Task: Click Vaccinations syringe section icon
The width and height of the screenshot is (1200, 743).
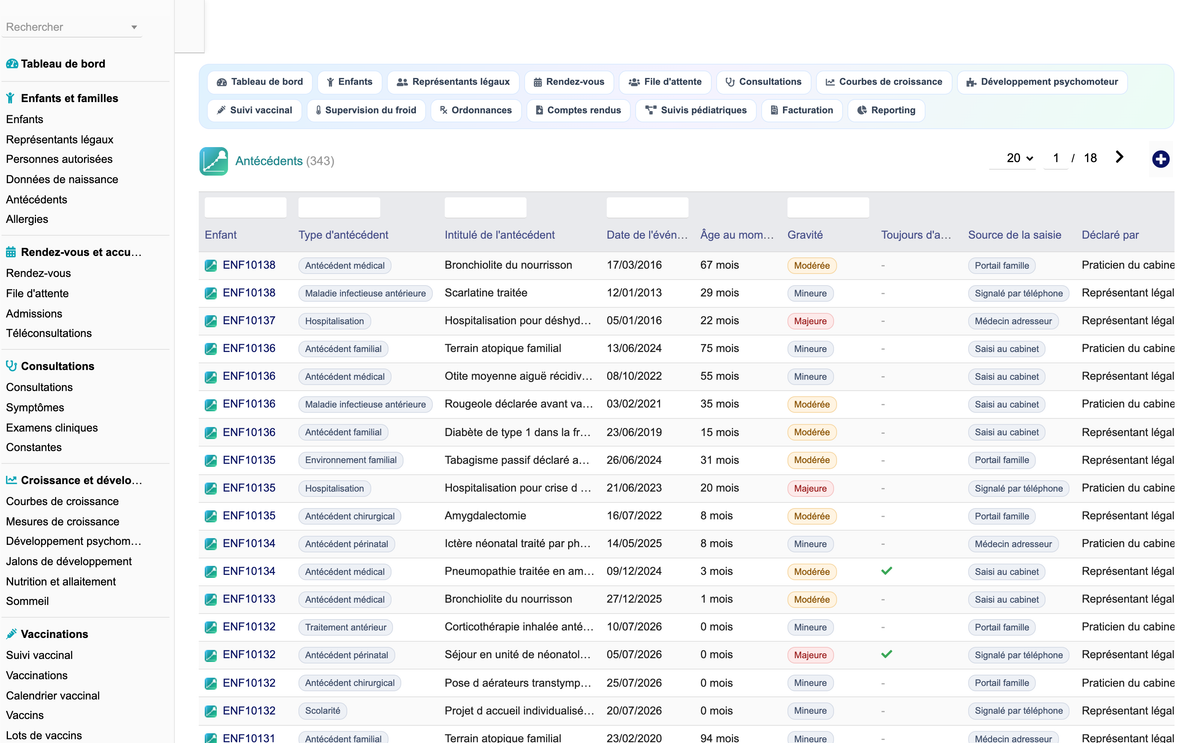Action: point(11,634)
